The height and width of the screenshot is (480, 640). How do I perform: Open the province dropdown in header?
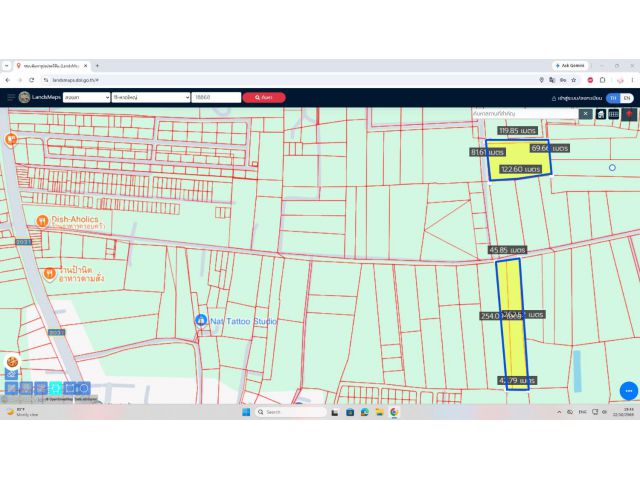pos(87,98)
